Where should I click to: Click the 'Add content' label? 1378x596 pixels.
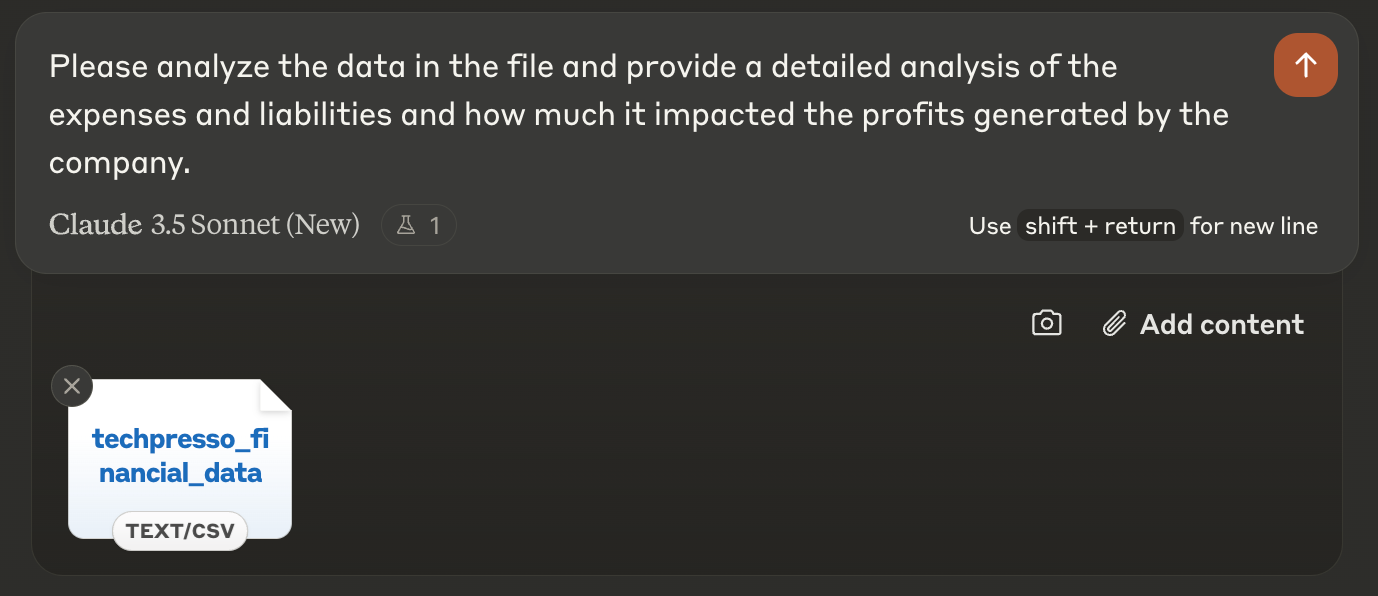pos(1222,324)
